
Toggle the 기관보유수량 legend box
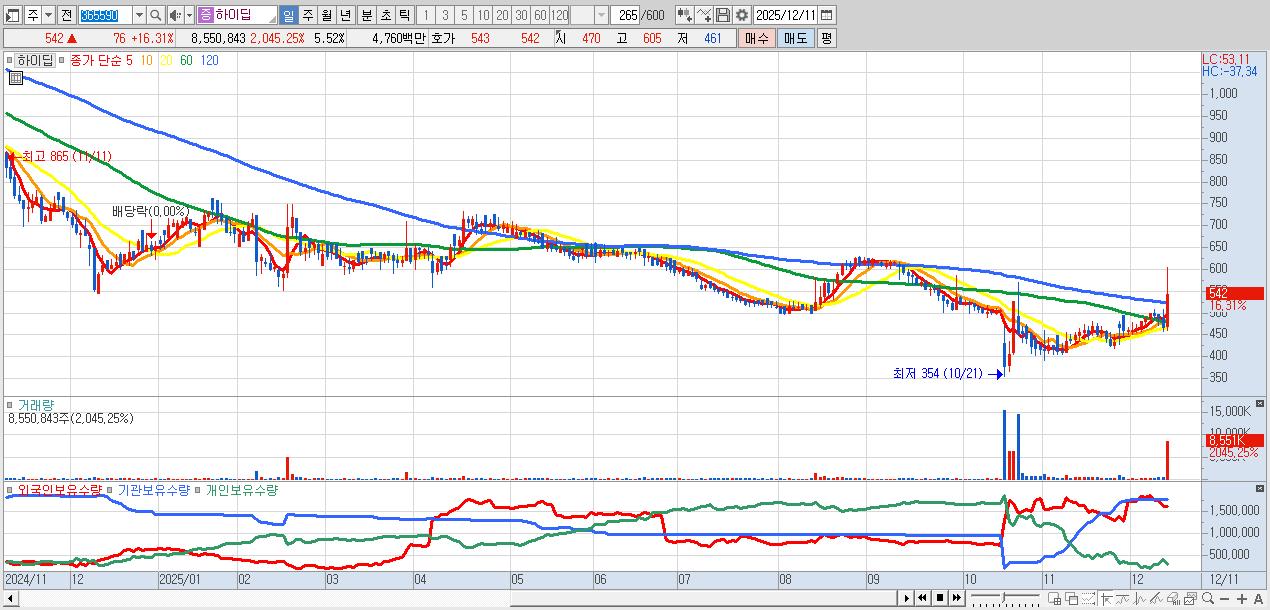click(110, 491)
